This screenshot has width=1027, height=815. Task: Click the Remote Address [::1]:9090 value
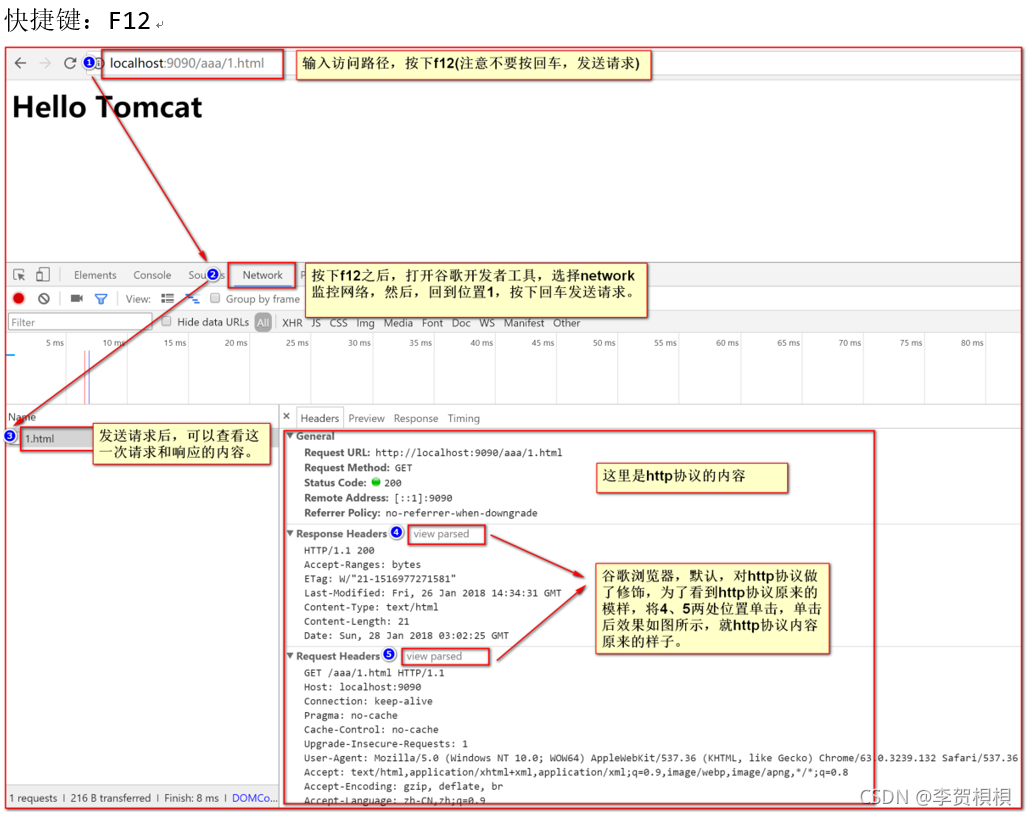pyautogui.click(x=423, y=498)
